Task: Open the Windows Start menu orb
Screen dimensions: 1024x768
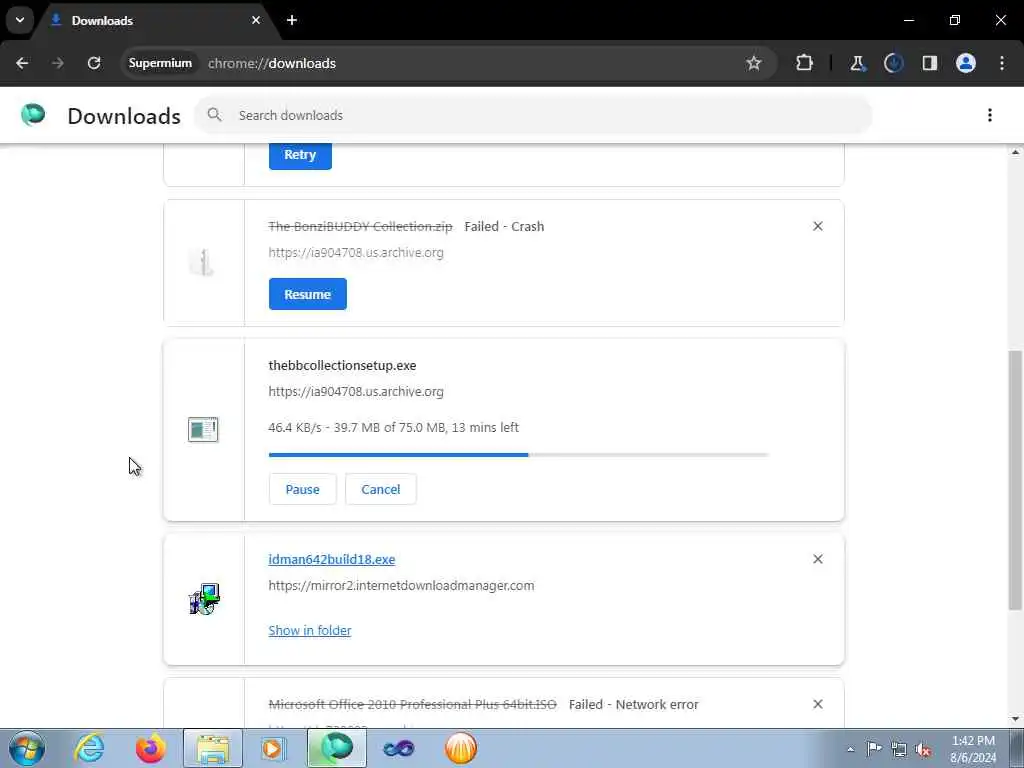Action: tap(27, 748)
